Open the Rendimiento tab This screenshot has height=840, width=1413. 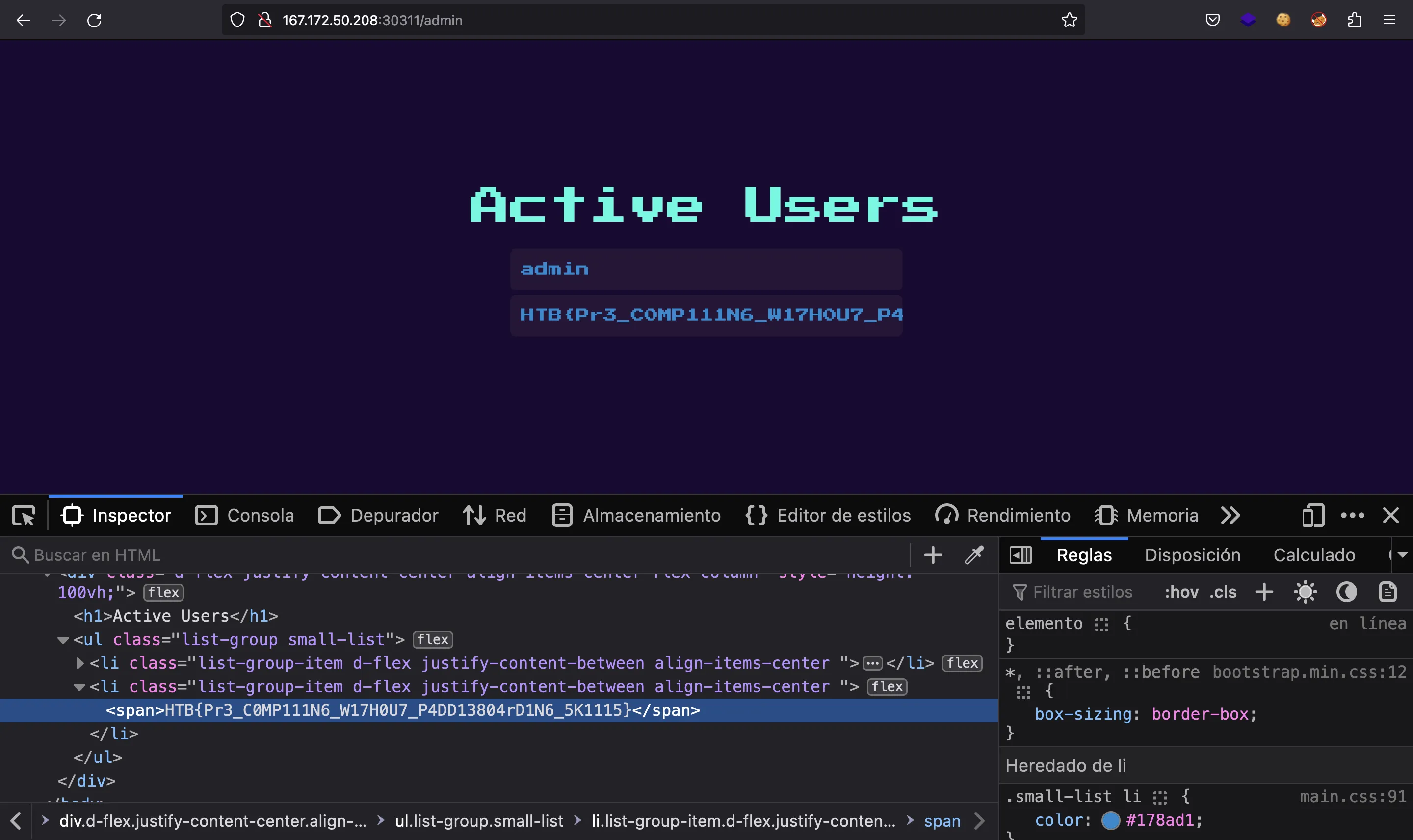1003,515
